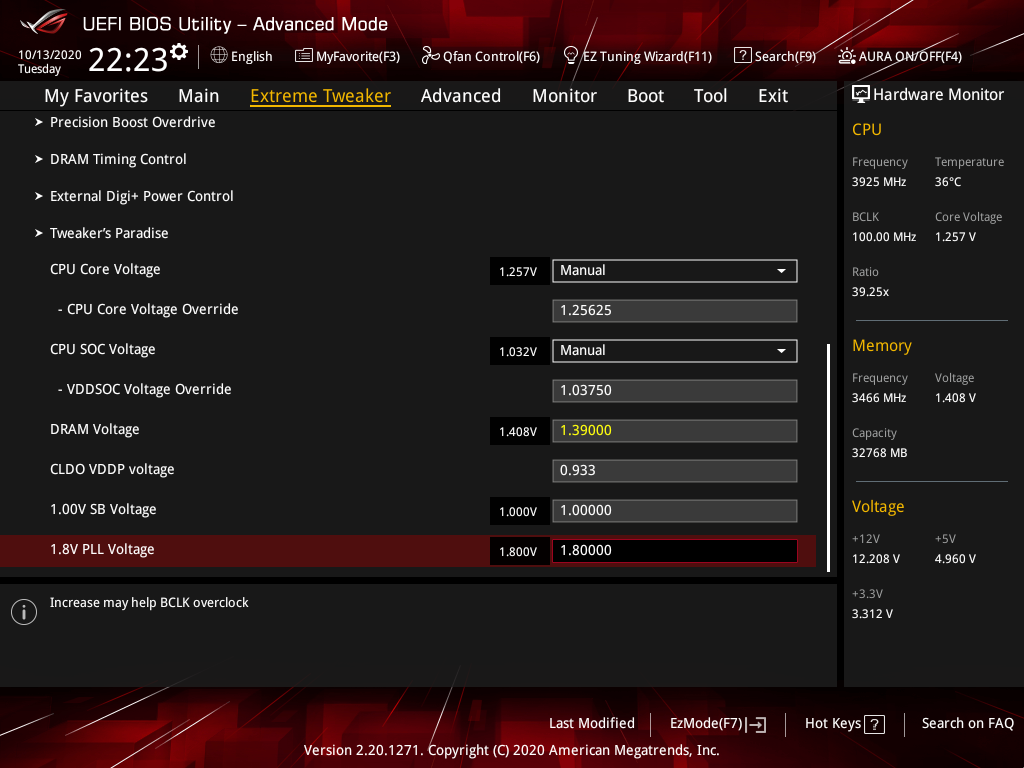Open the CPU Core Voltage mode dropdown
1024x768 pixels.
[675, 271]
